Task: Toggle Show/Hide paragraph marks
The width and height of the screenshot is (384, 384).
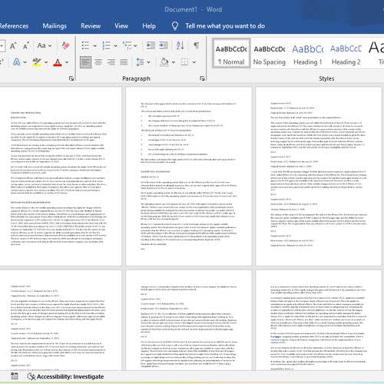Action: (196, 45)
